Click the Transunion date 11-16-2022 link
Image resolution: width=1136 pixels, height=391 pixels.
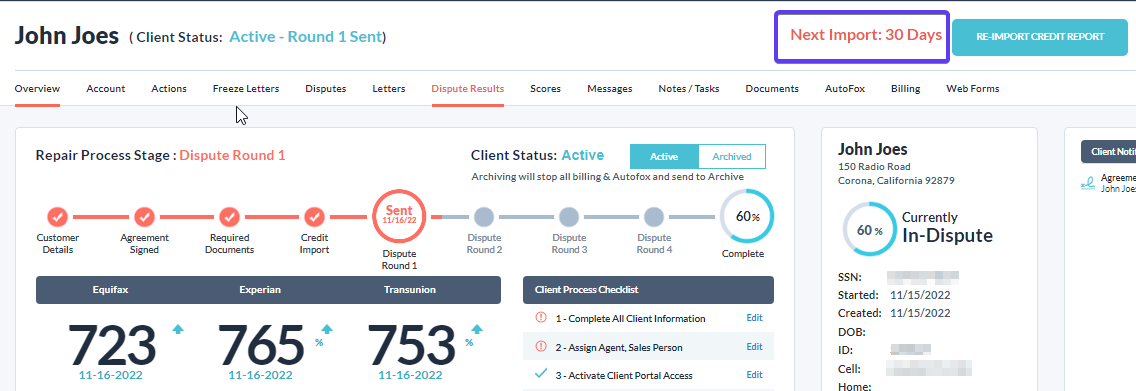point(410,375)
